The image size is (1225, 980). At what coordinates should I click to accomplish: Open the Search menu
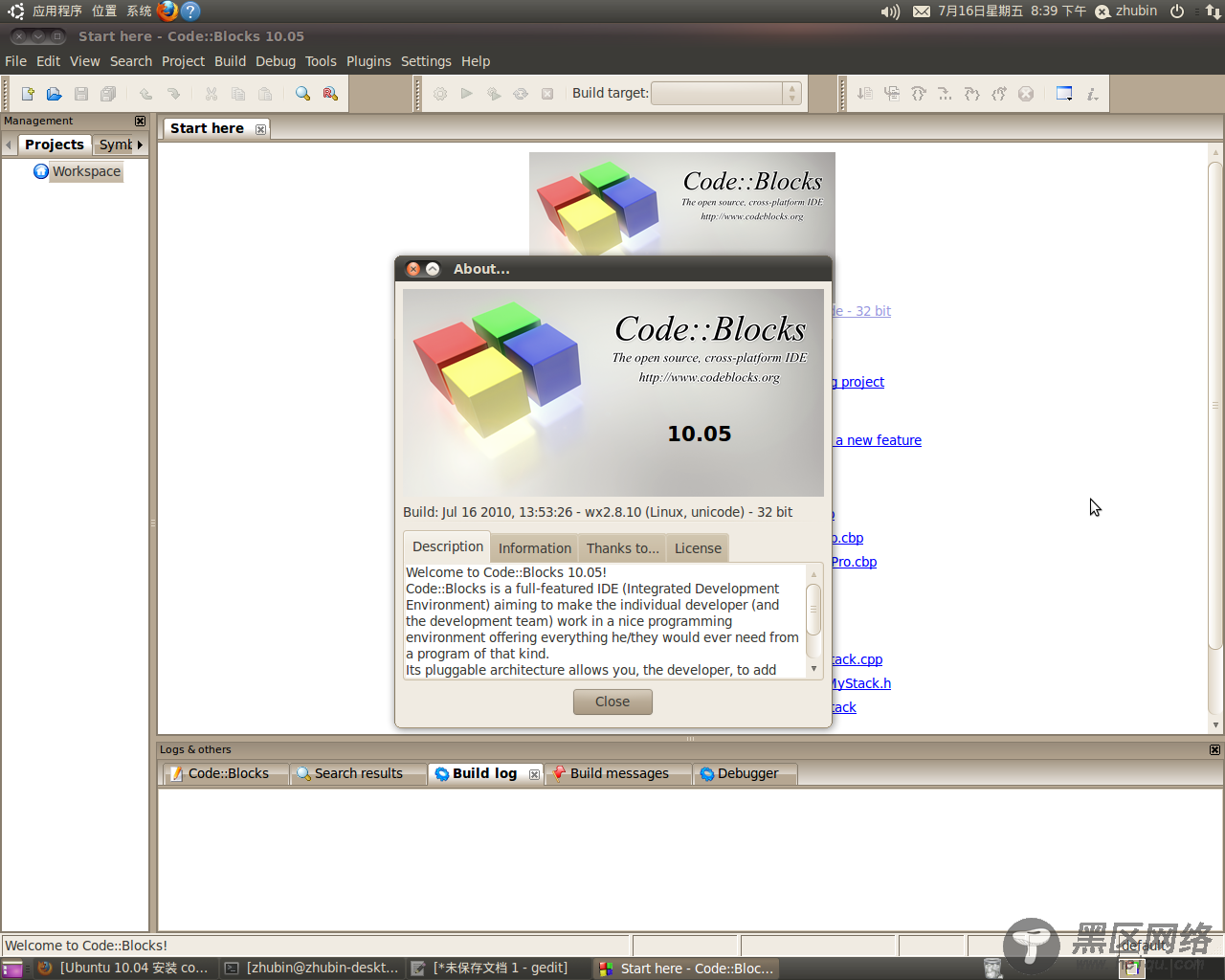tap(131, 61)
